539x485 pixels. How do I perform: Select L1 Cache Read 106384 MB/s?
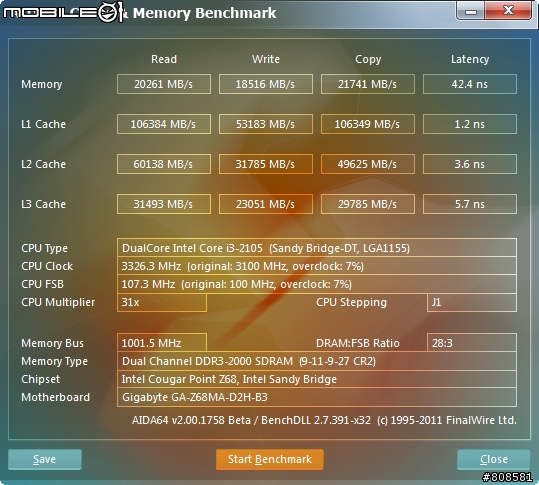pyautogui.click(x=164, y=124)
